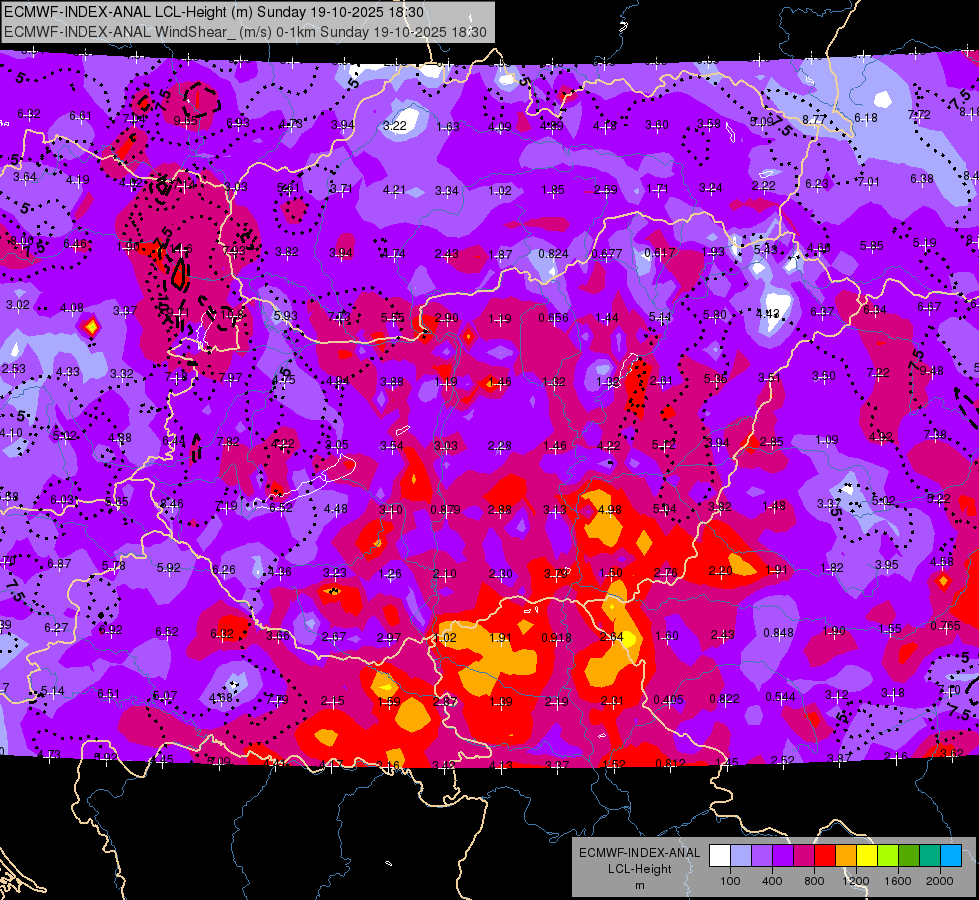Click the blue legend swatch
Viewport: 979px width, 900px height.
(951, 856)
